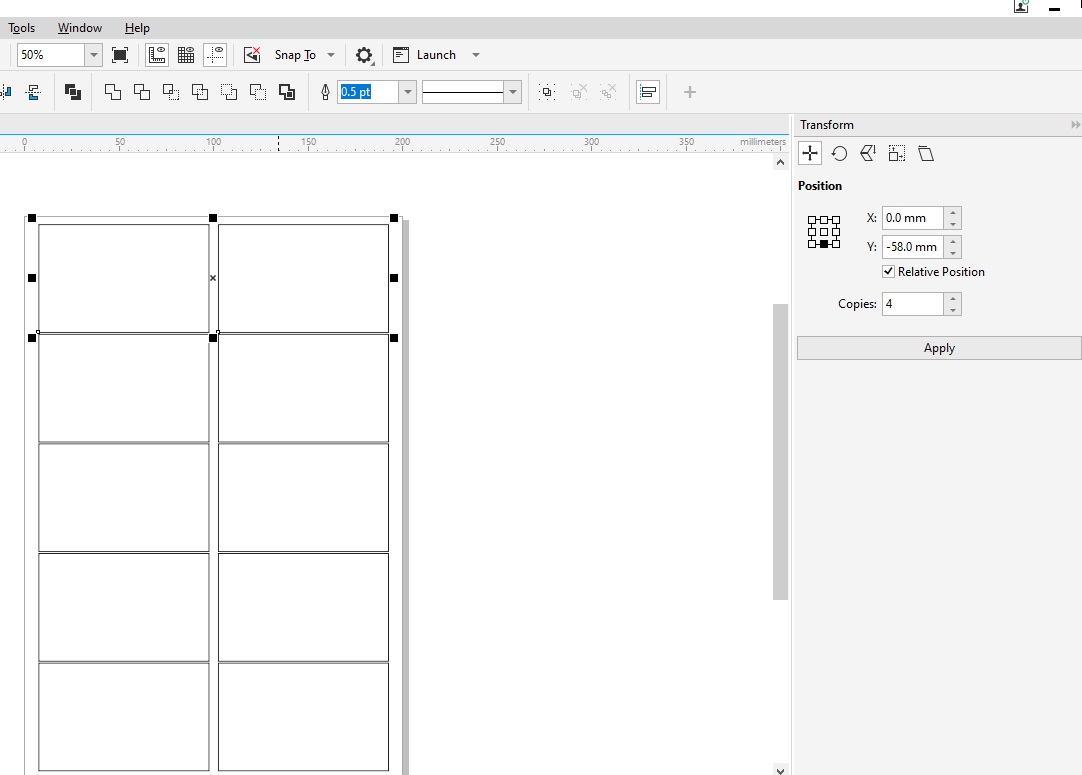Toggle the Show rulers icon

click(x=157, y=55)
